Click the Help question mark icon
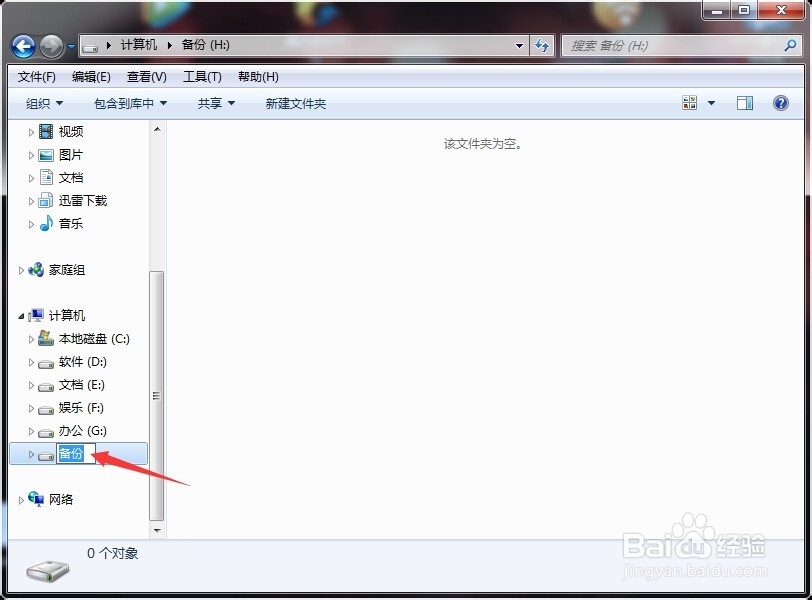Image resolution: width=812 pixels, height=600 pixels. [x=780, y=102]
